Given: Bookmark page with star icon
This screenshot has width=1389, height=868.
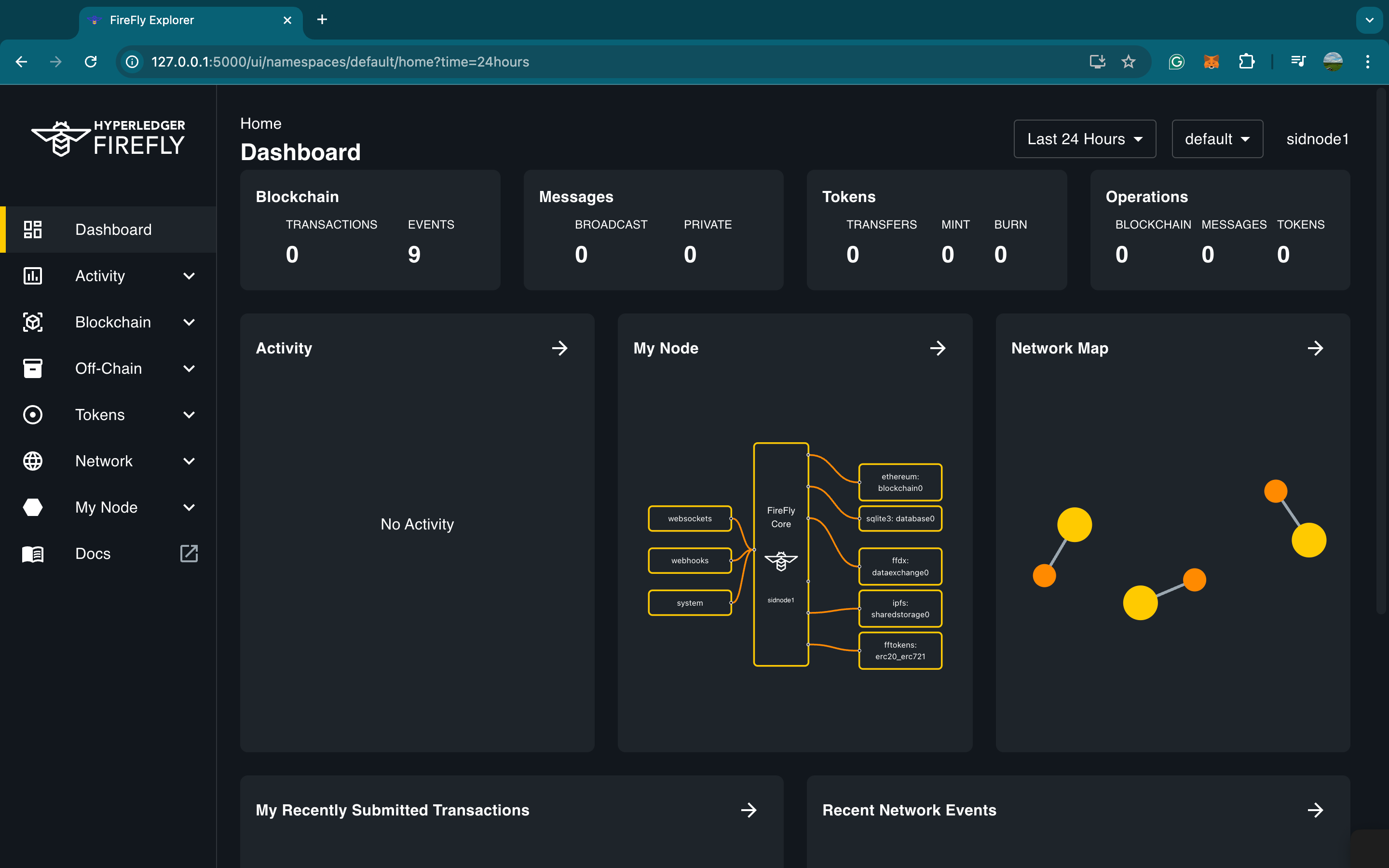Looking at the screenshot, I should coord(1129,61).
